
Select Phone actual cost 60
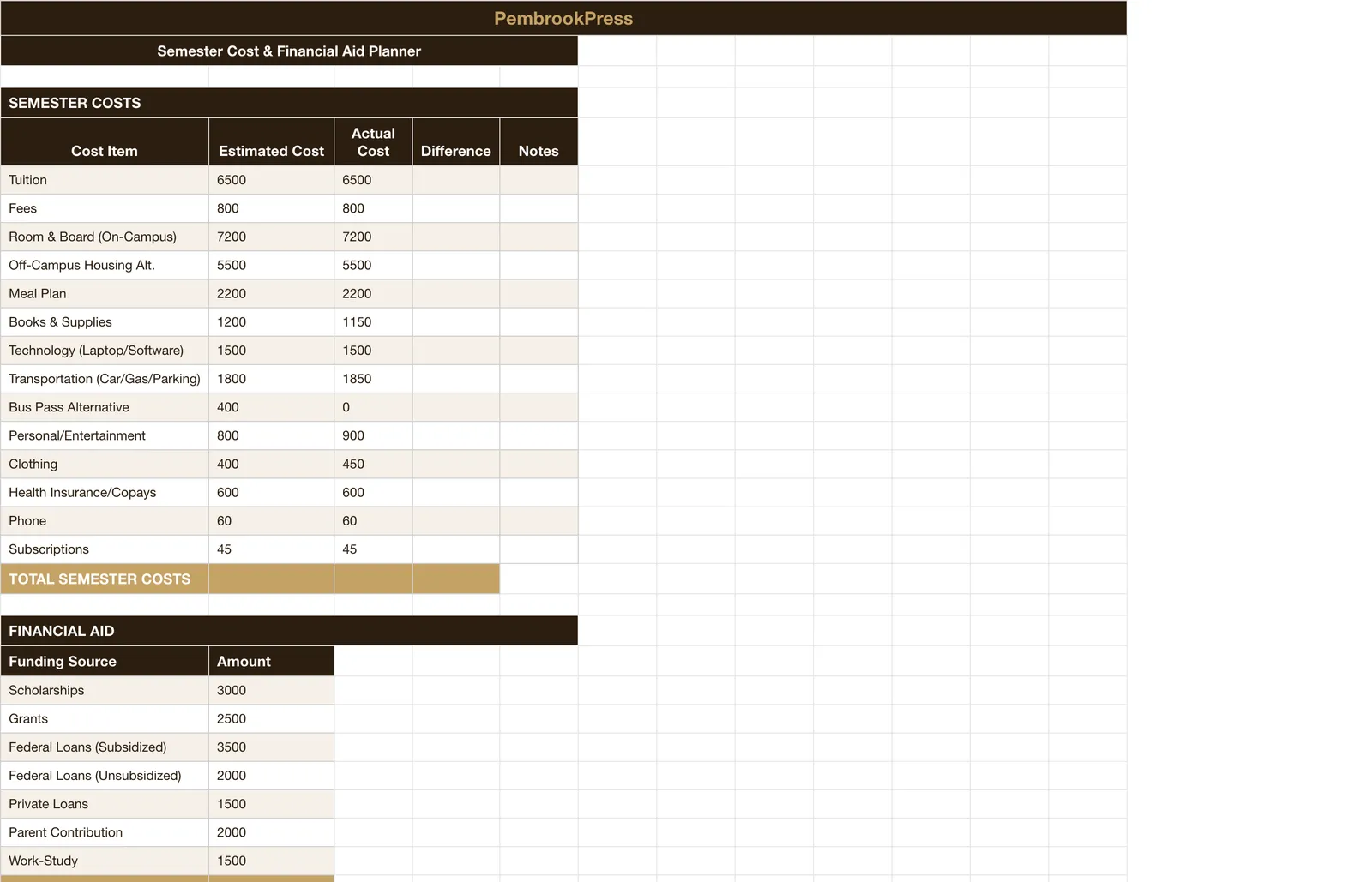(373, 520)
